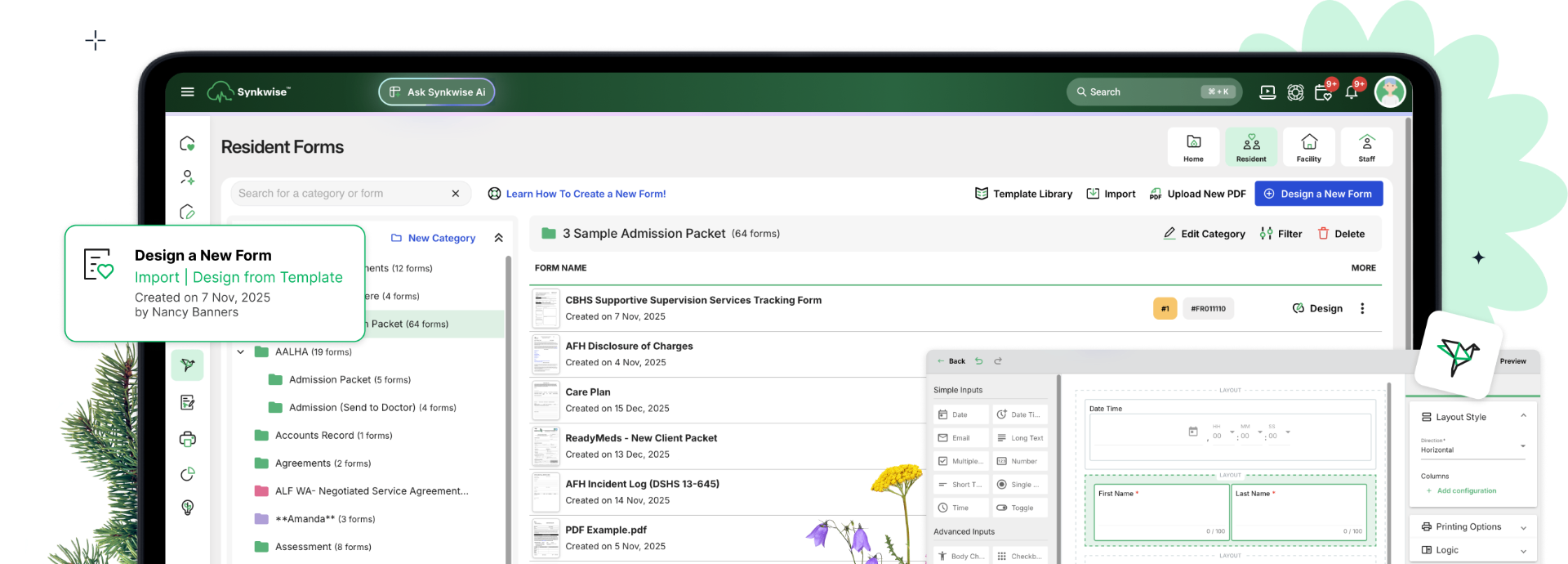Click Upload New PDF
This screenshot has height=564, width=1568.
pyautogui.click(x=1197, y=194)
